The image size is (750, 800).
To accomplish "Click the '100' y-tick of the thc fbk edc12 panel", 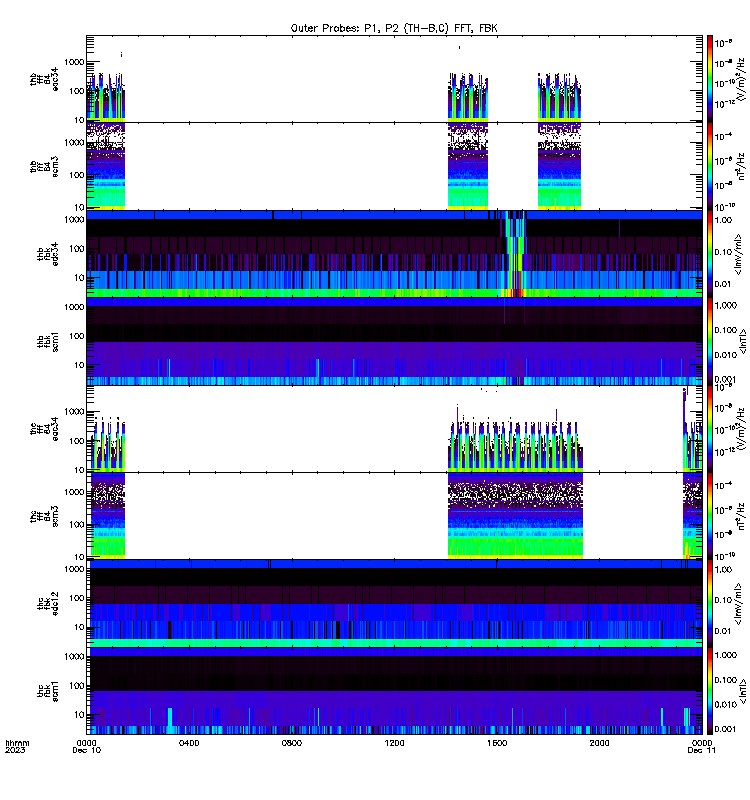I will point(77,598).
